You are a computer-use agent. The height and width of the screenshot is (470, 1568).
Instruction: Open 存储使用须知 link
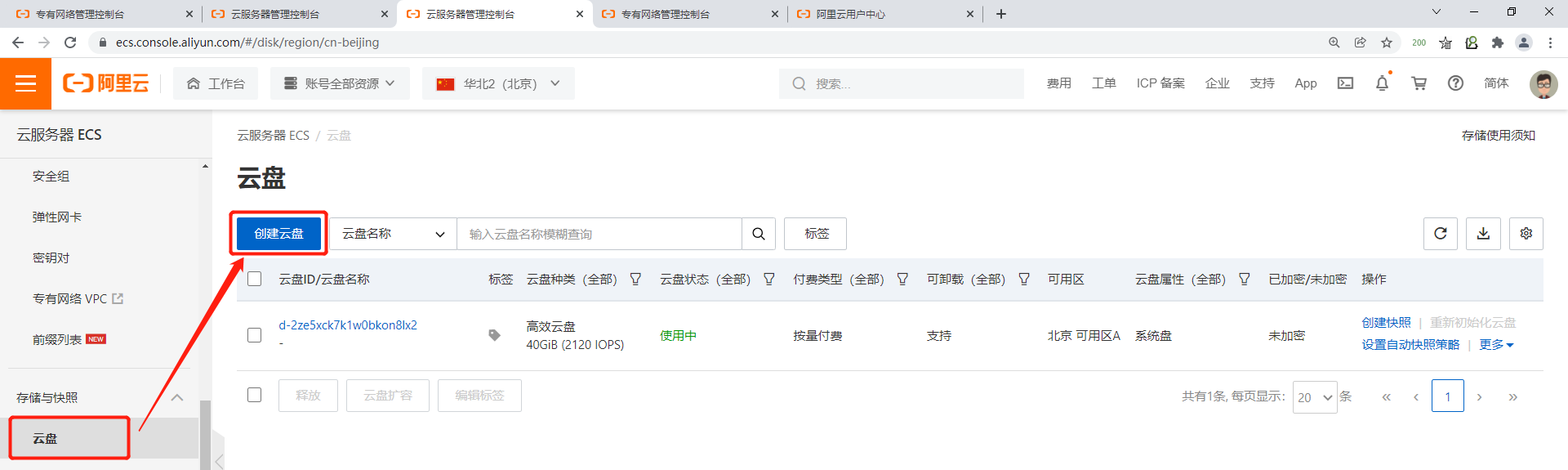[x=1499, y=136]
